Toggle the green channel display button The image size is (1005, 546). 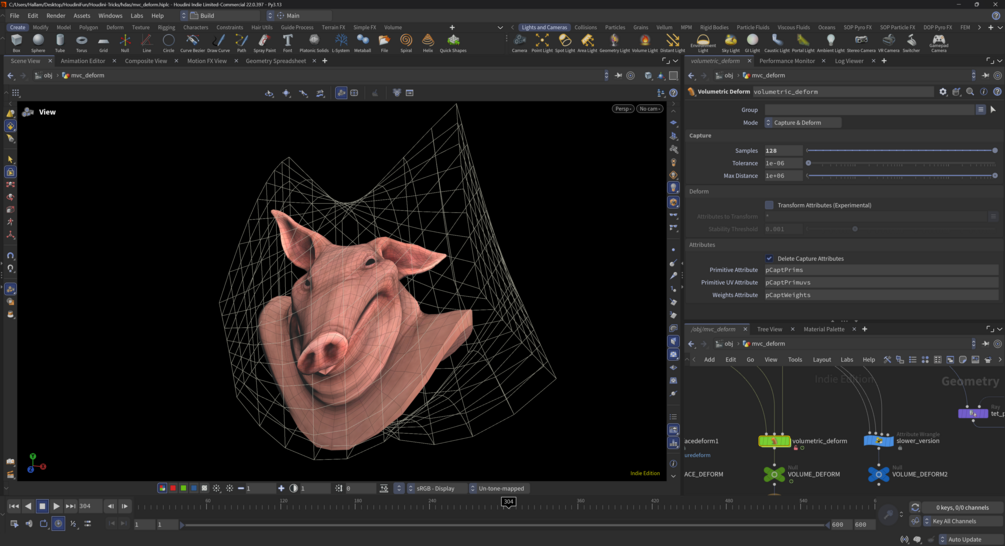183,488
